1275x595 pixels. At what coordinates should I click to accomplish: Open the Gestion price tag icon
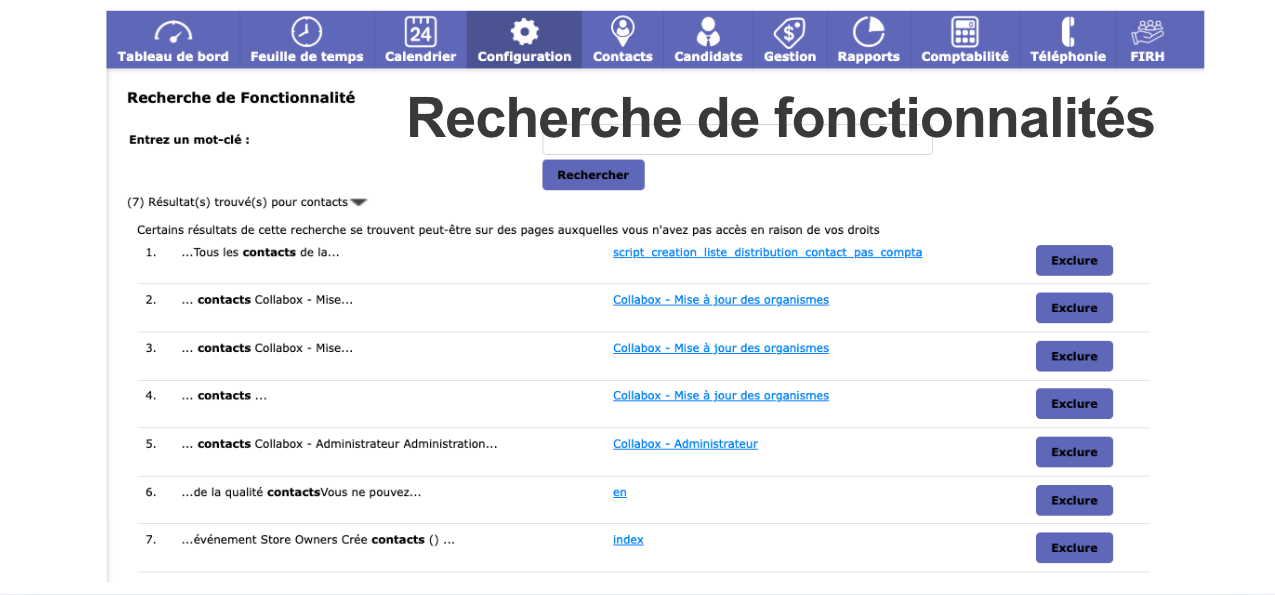(789, 32)
